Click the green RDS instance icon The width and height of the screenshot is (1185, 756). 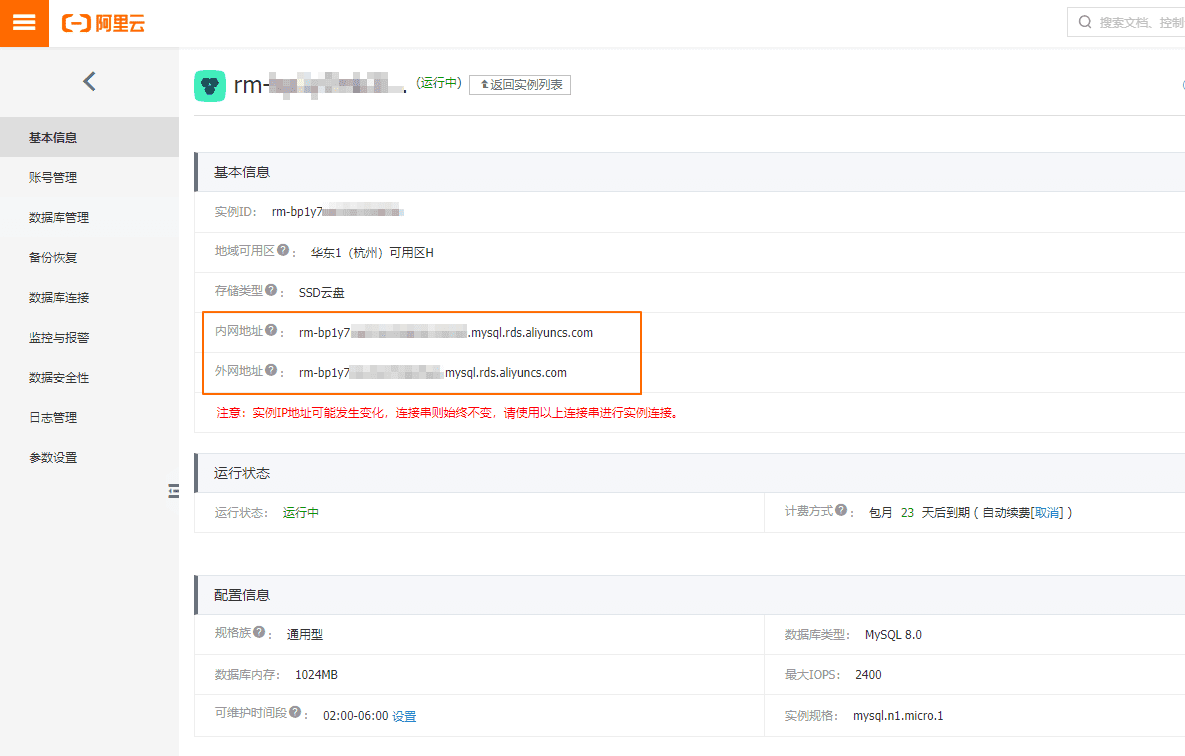pos(210,85)
